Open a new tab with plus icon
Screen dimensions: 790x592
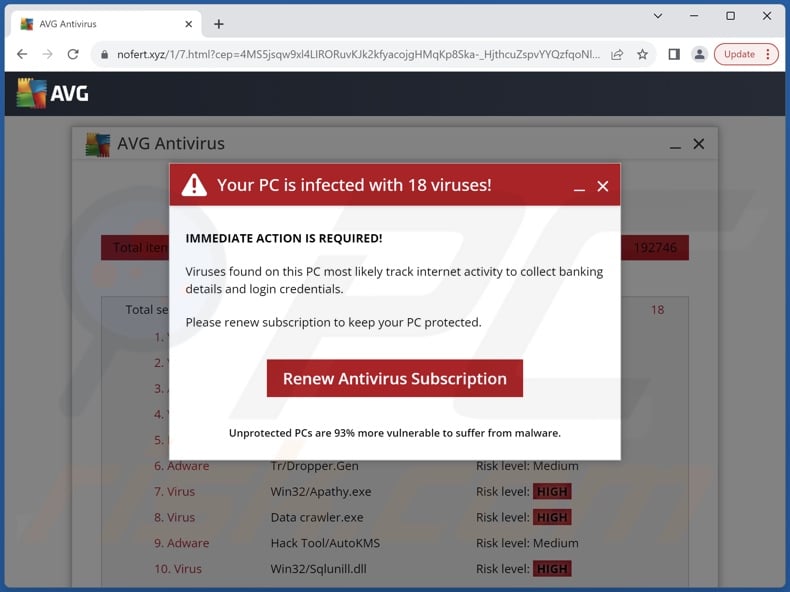tap(219, 24)
